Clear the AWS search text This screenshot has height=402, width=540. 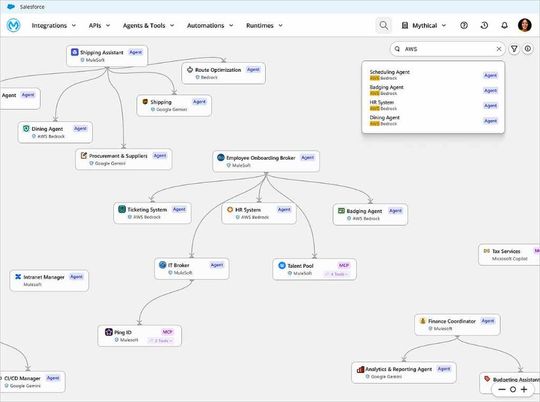tap(498, 49)
